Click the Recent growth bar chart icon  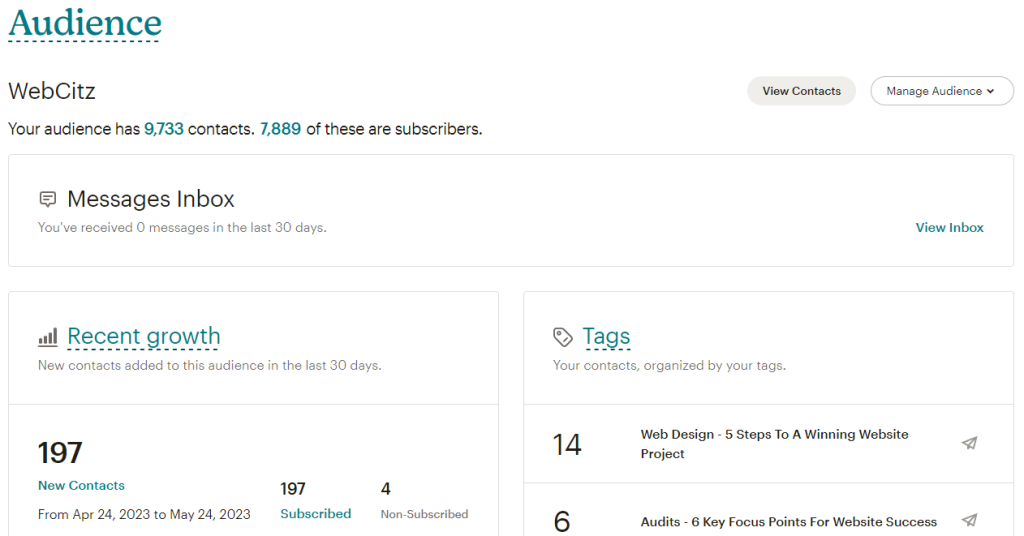[47, 337]
